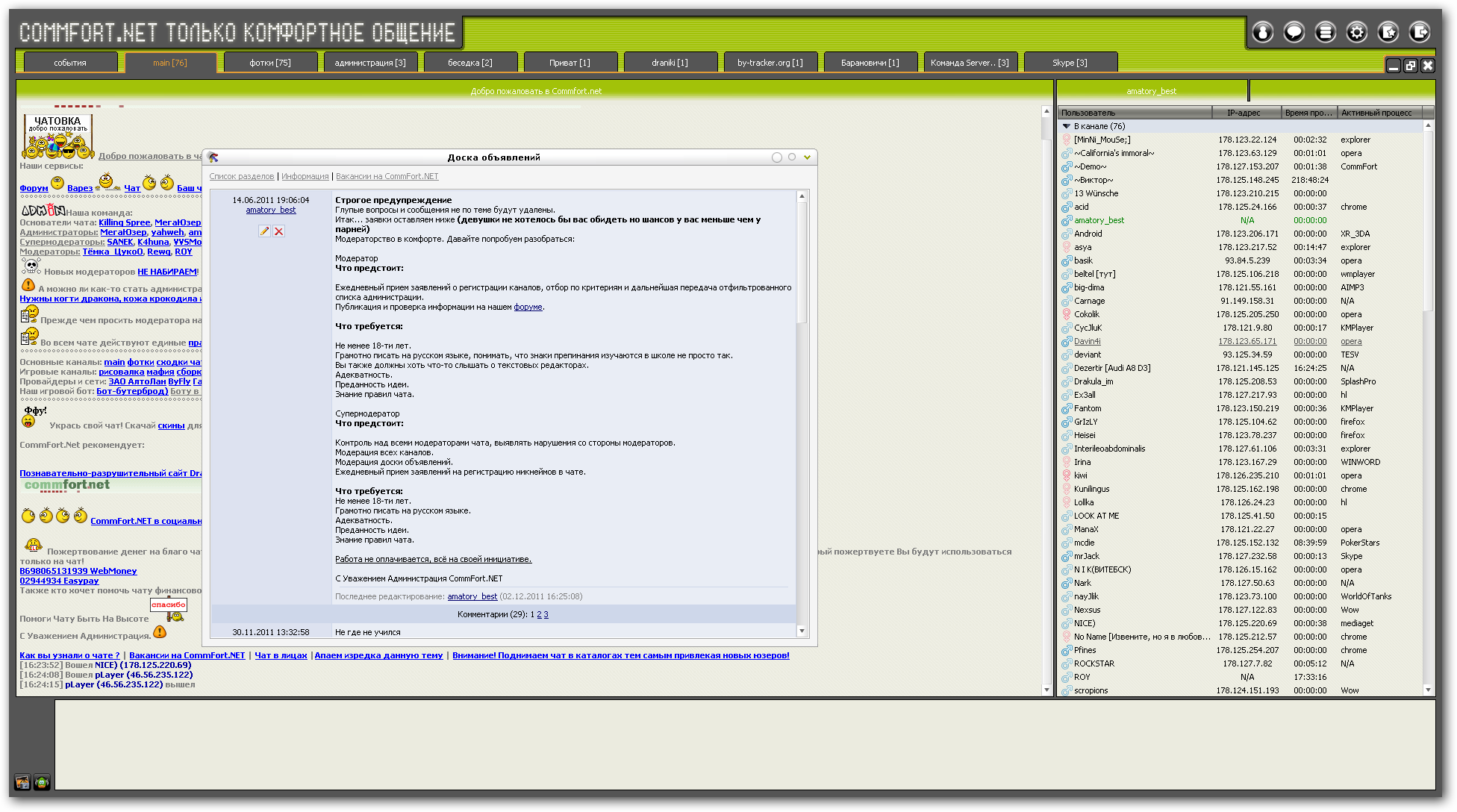Open the скины link
1457x812 pixels.
(x=171, y=425)
